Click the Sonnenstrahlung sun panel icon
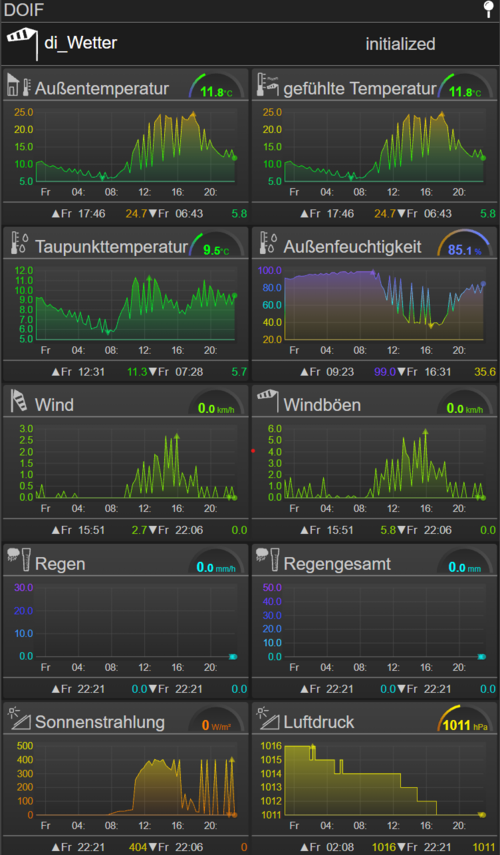Image resolution: width=500 pixels, height=855 pixels. (x=19, y=718)
